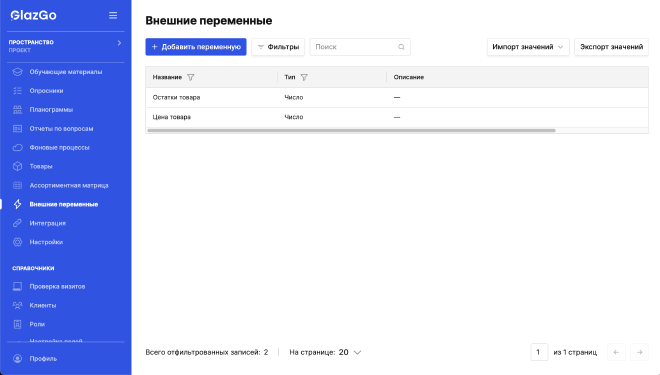Click the Внешние переменные lightning icon
The image size is (660, 375).
(17, 205)
